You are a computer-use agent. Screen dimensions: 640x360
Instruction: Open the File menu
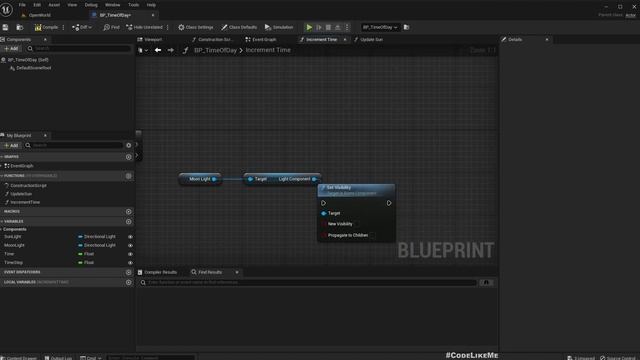pos(22,5)
